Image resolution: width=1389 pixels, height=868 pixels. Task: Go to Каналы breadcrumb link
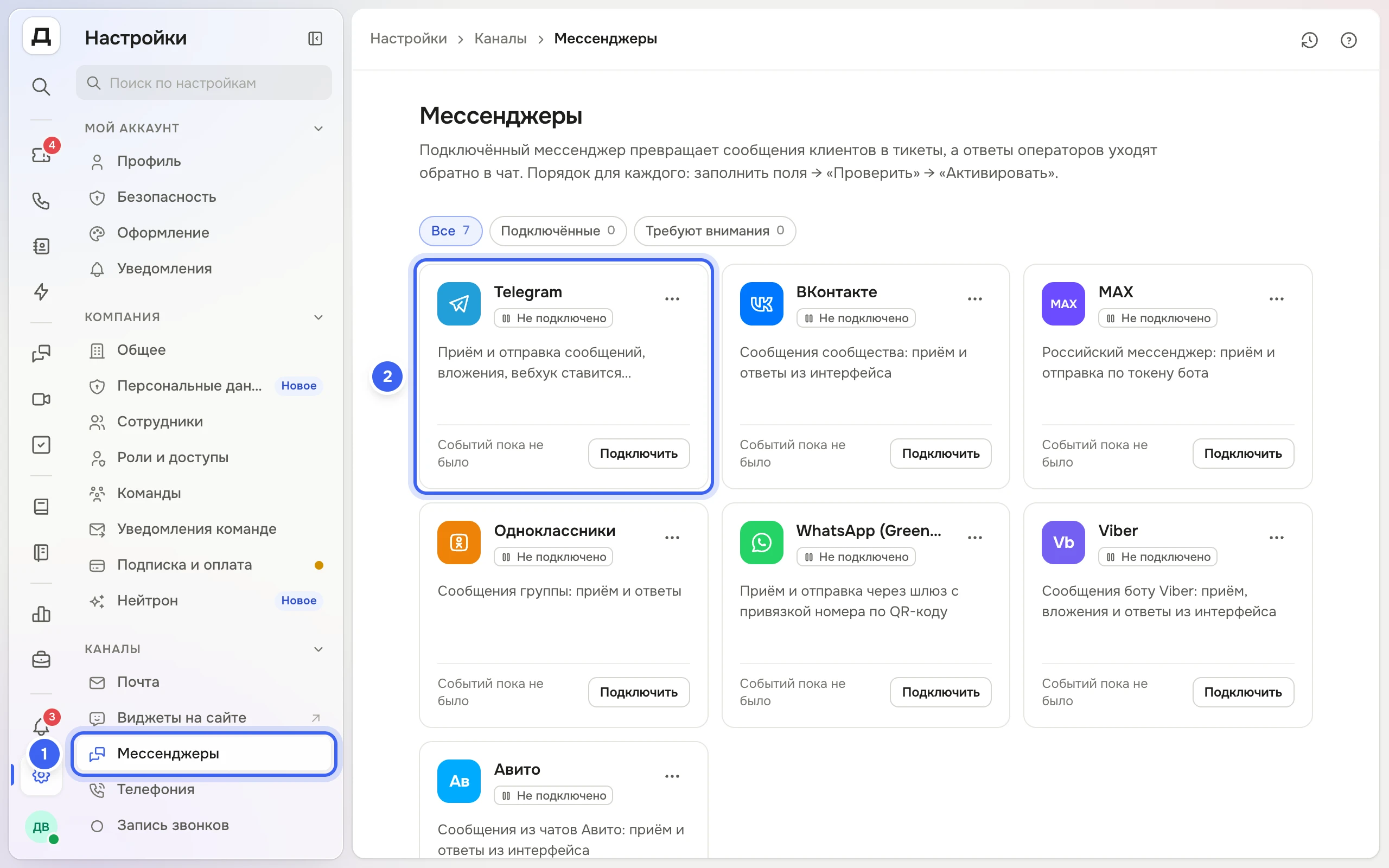500,39
